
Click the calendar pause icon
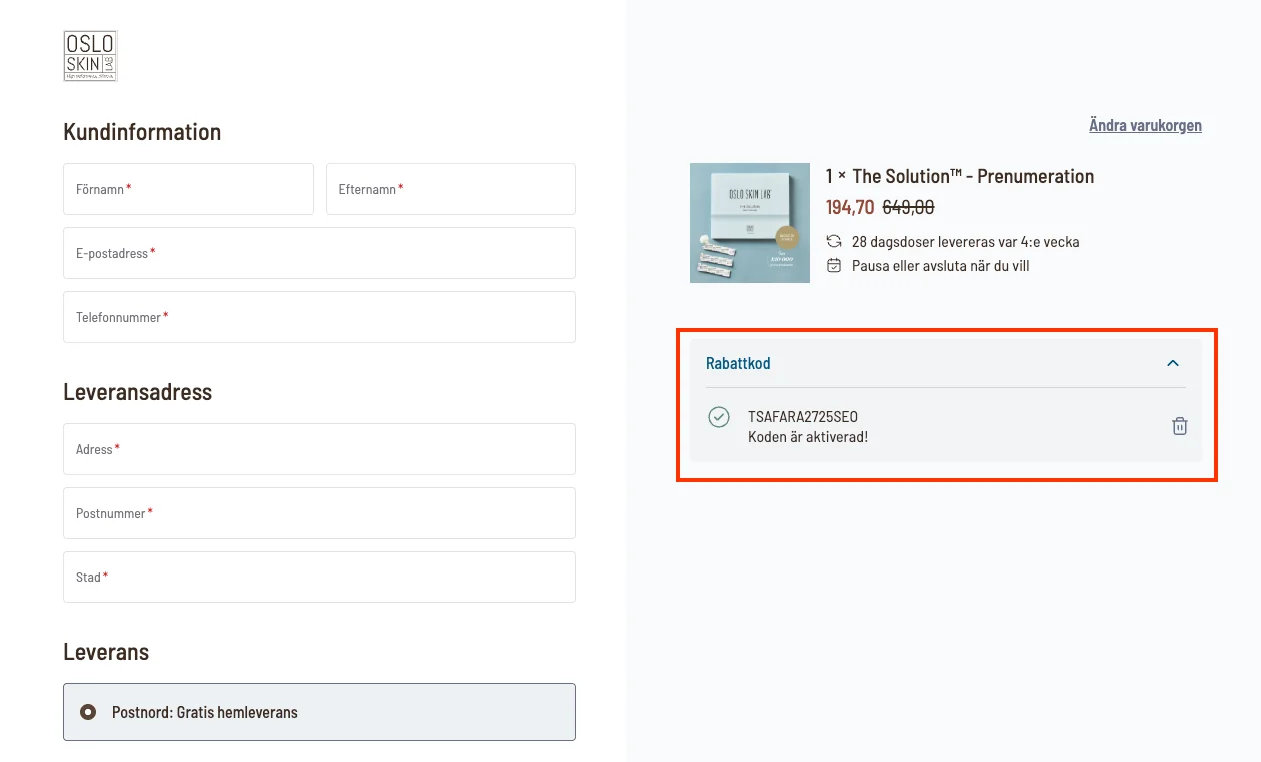pos(834,265)
